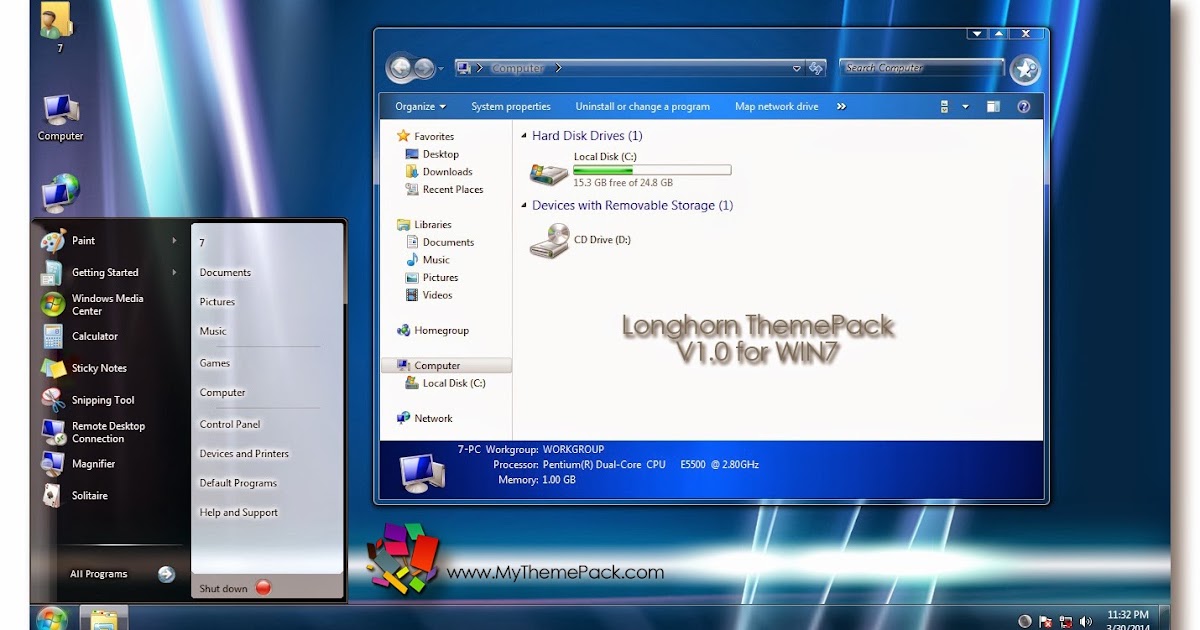The width and height of the screenshot is (1200, 630).
Task: Open the view options dropdown arrow
Action: (965, 106)
